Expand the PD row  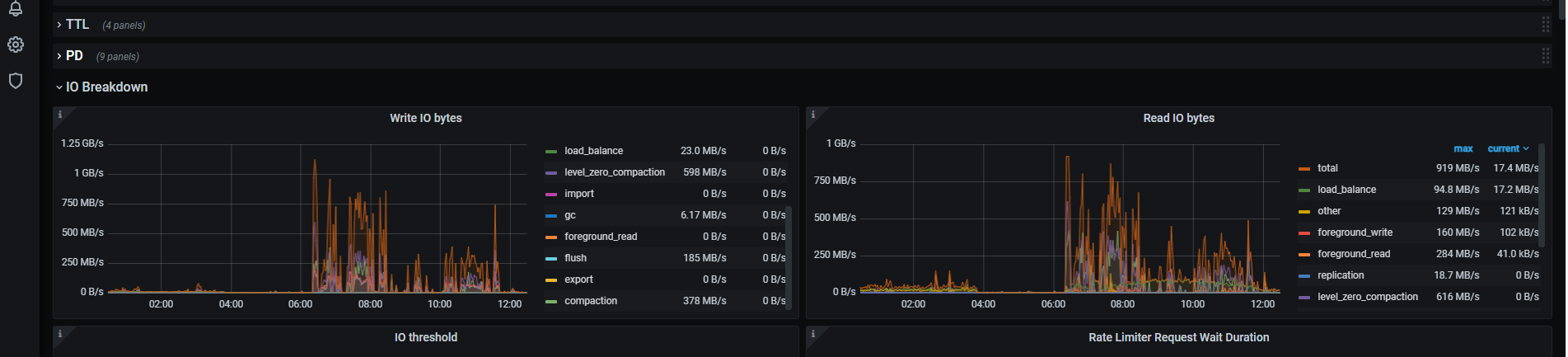point(74,56)
